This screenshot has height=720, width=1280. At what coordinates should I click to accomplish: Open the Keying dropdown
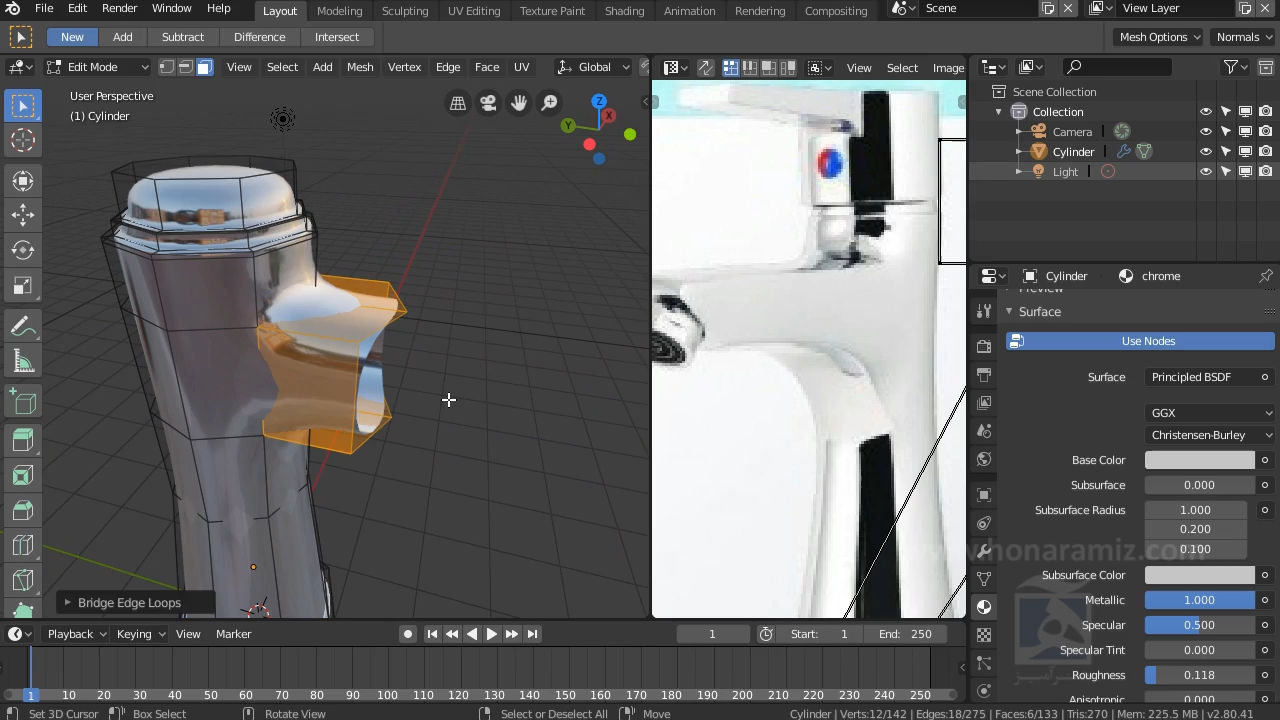click(x=140, y=634)
